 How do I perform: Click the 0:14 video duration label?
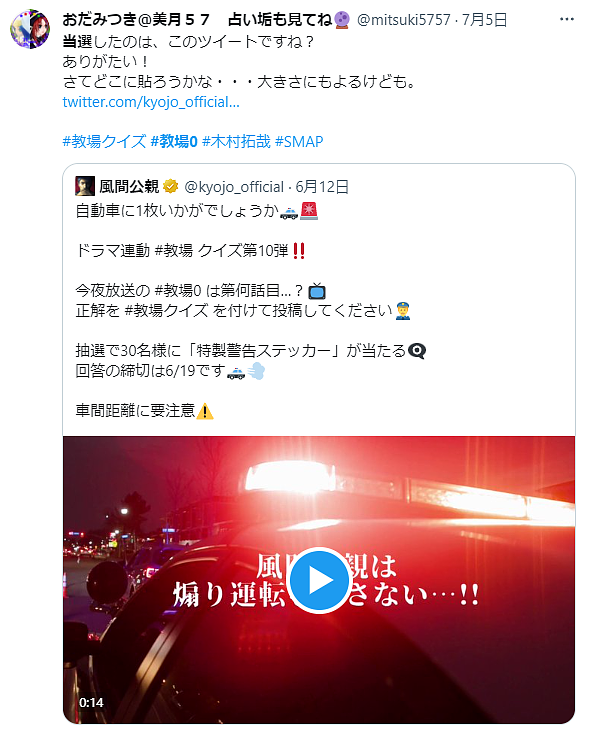pos(91,703)
